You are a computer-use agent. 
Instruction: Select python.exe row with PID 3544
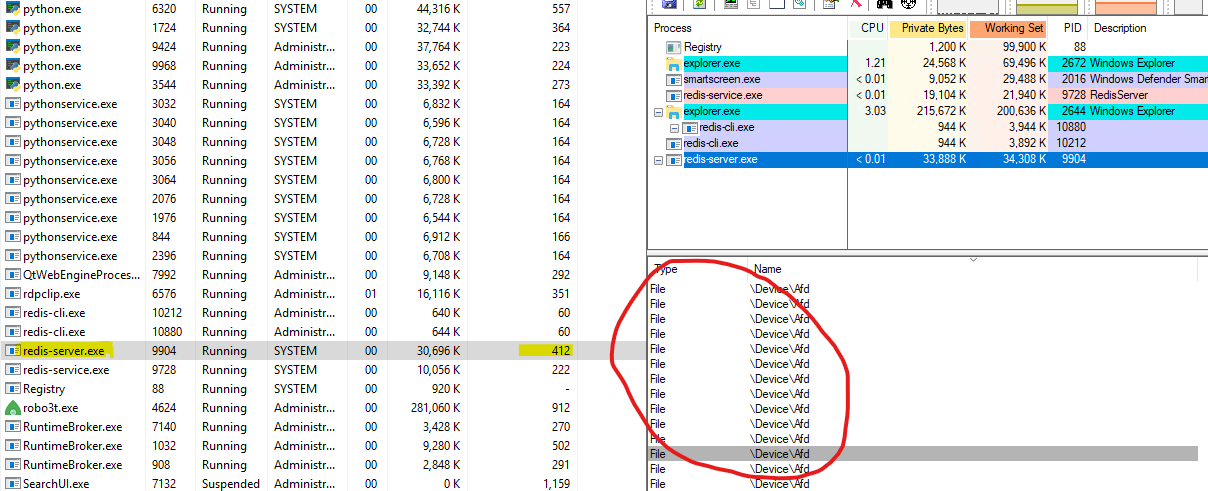[322, 84]
